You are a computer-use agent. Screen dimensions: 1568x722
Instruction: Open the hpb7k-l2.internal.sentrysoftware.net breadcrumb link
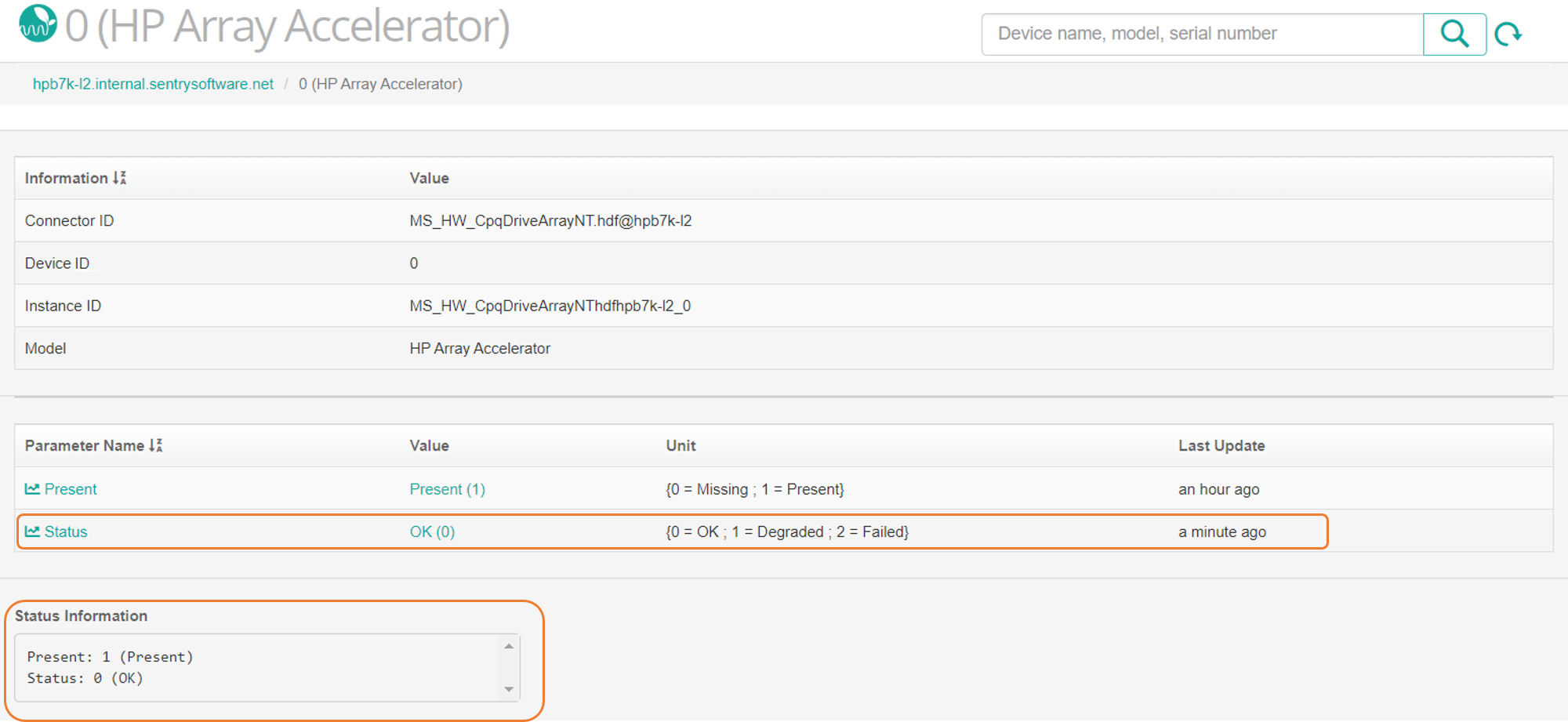[x=153, y=84]
